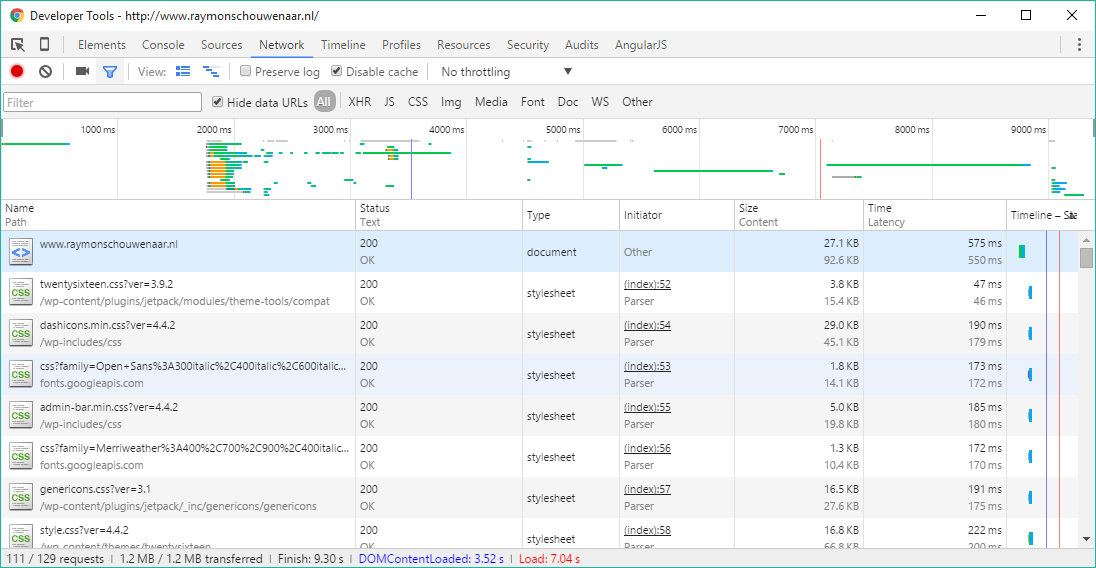Open the Elements tab
Viewport: 1096px width, 568px height.
[102, 45]
